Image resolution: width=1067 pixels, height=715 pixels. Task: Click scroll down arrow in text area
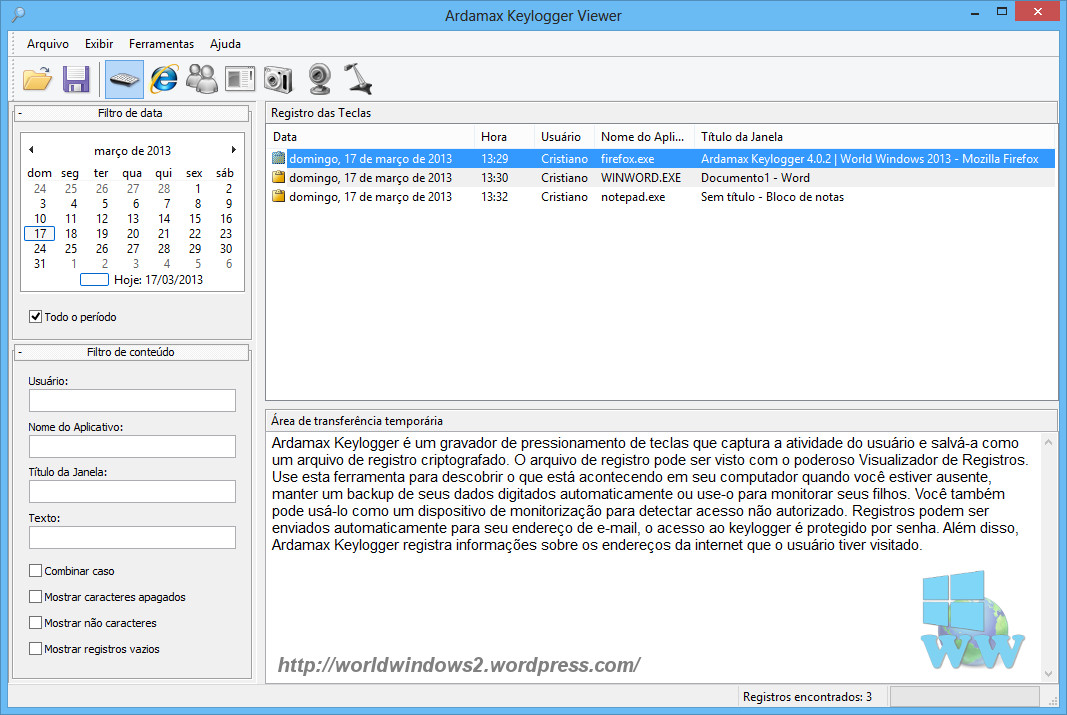tap(1048, 674)
